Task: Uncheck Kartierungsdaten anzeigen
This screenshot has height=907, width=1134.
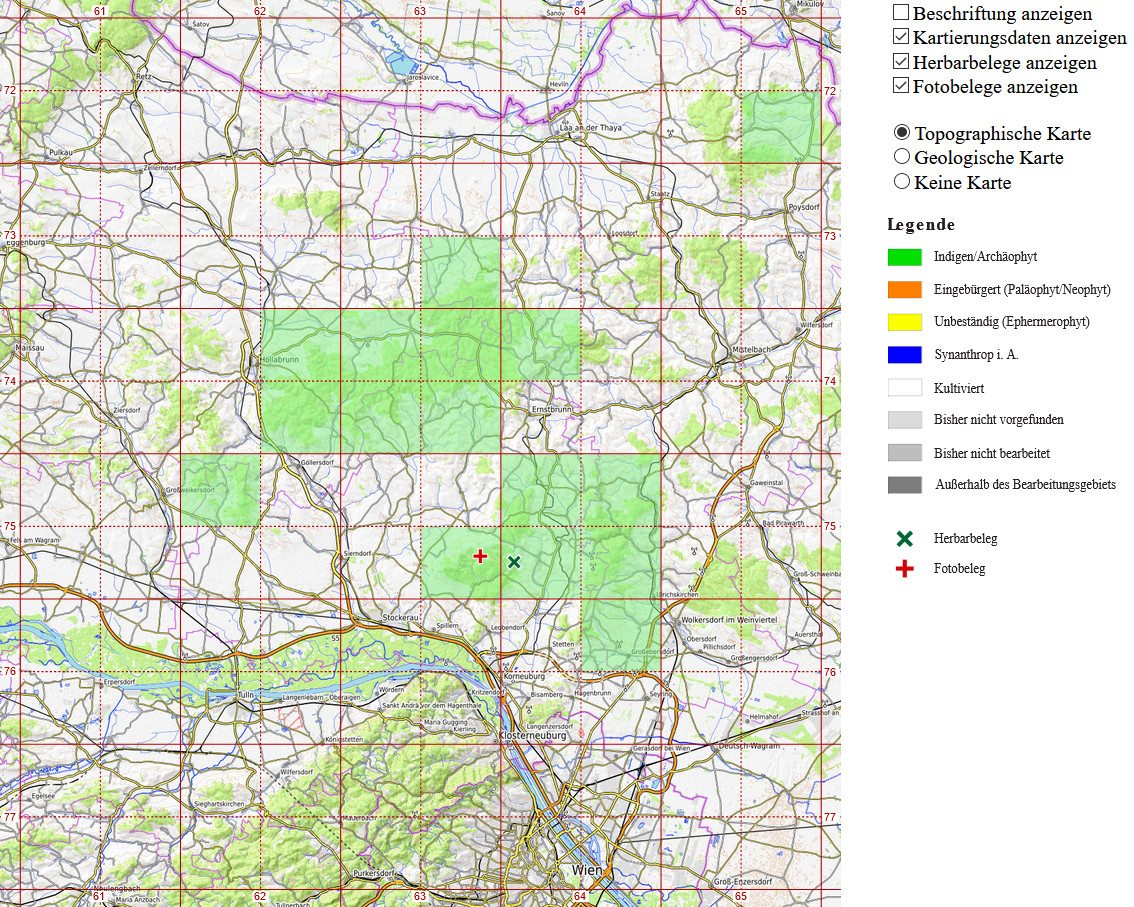Action: coord(900,36)
